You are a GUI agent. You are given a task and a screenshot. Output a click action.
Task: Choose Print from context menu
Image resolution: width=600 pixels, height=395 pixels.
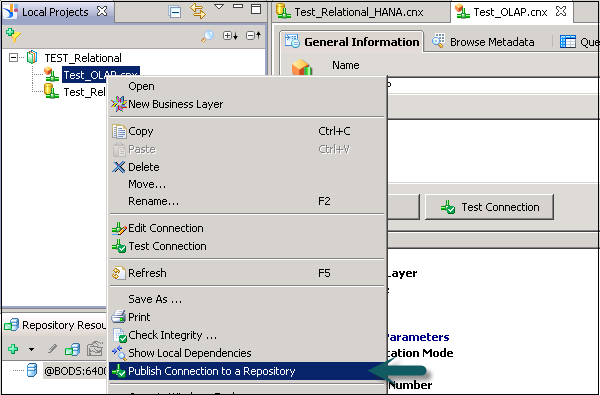[x=247, y=317]
